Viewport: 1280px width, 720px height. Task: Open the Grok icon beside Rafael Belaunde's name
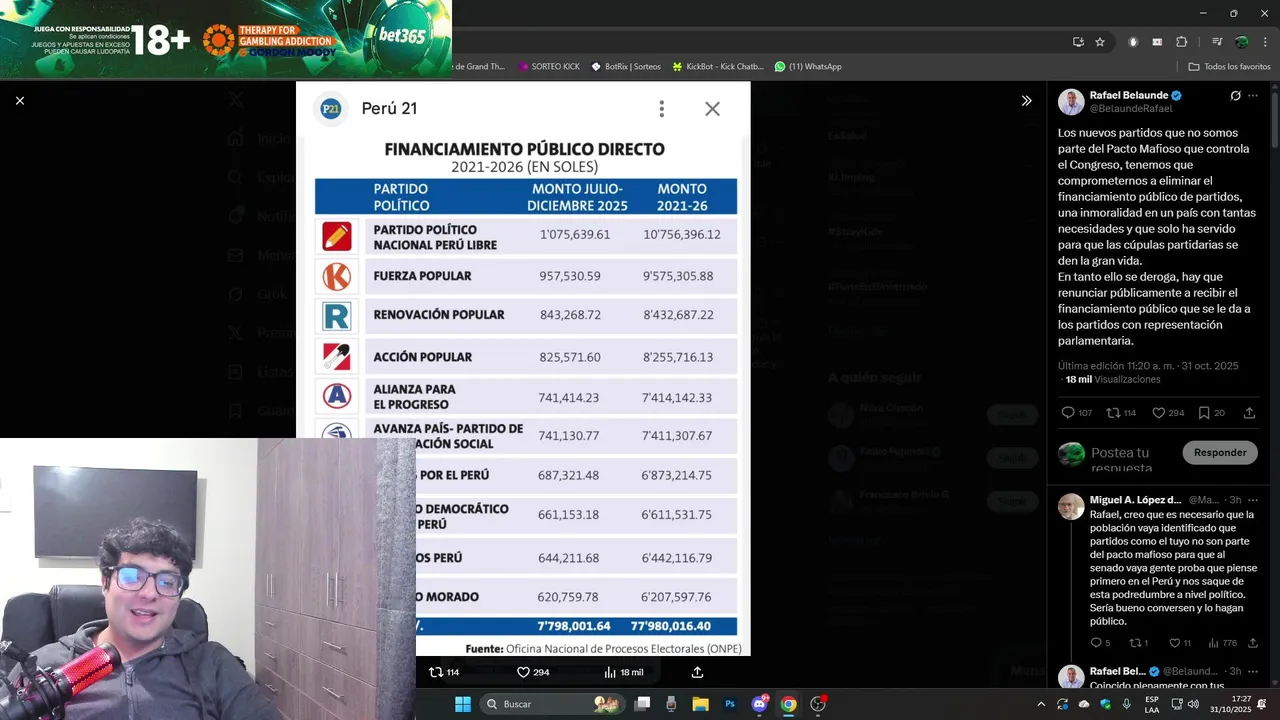1235,96
